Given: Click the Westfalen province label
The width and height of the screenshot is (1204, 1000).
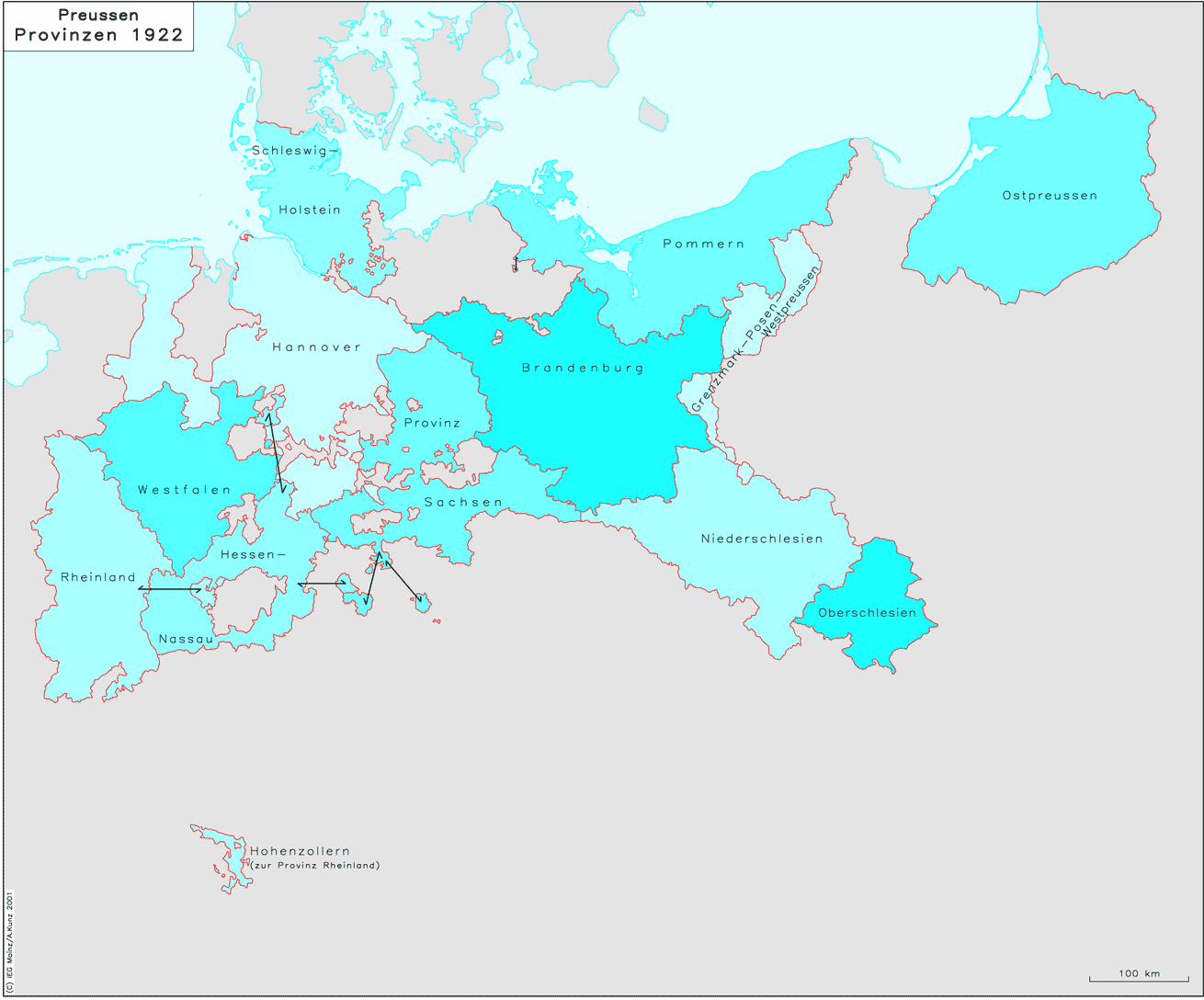Looking at the screenshot, I should pos(184,490).
